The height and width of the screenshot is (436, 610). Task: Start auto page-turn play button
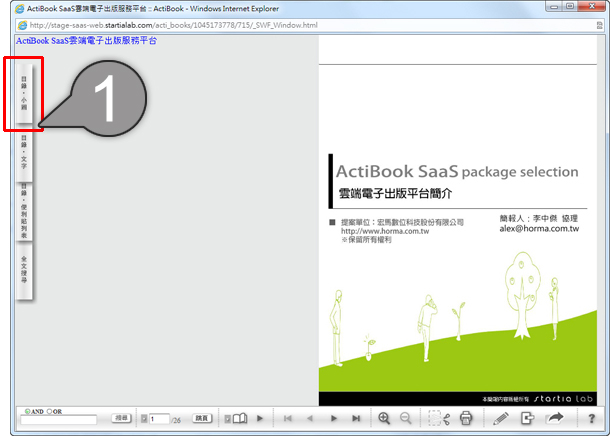[260, 418]
